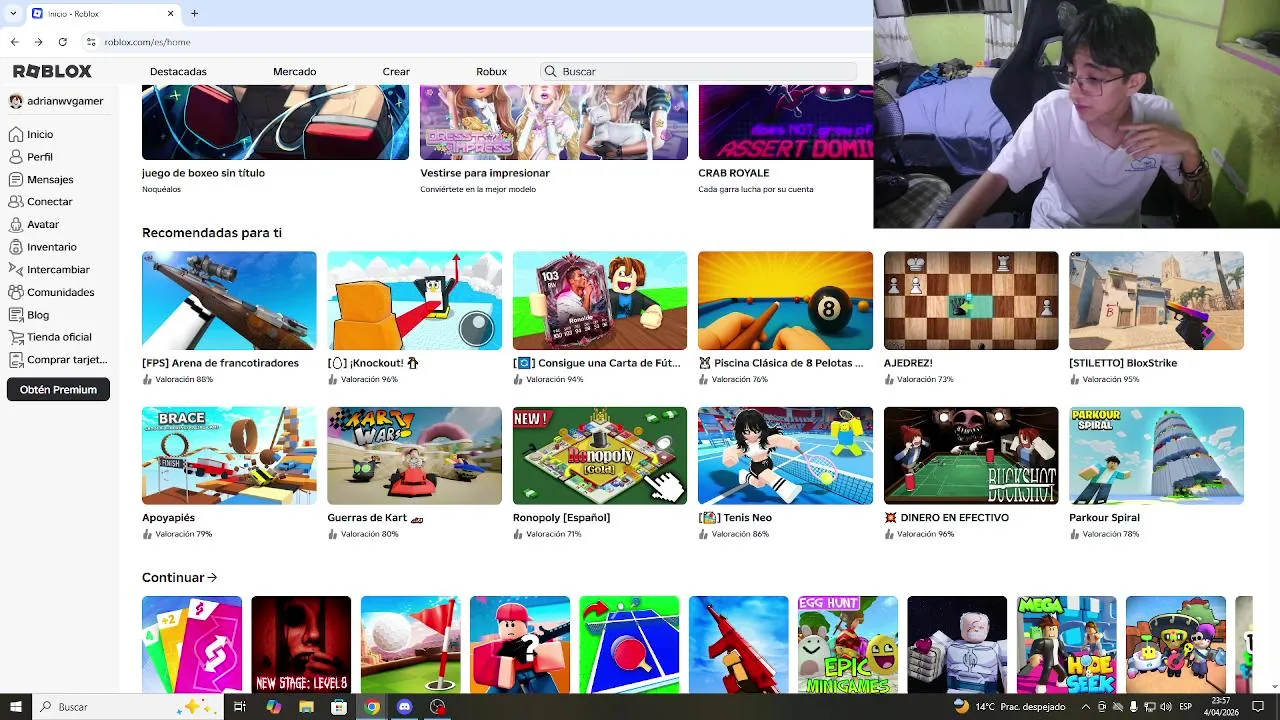Click the Recomendadas para ti heading

click(x=212, y=232)
